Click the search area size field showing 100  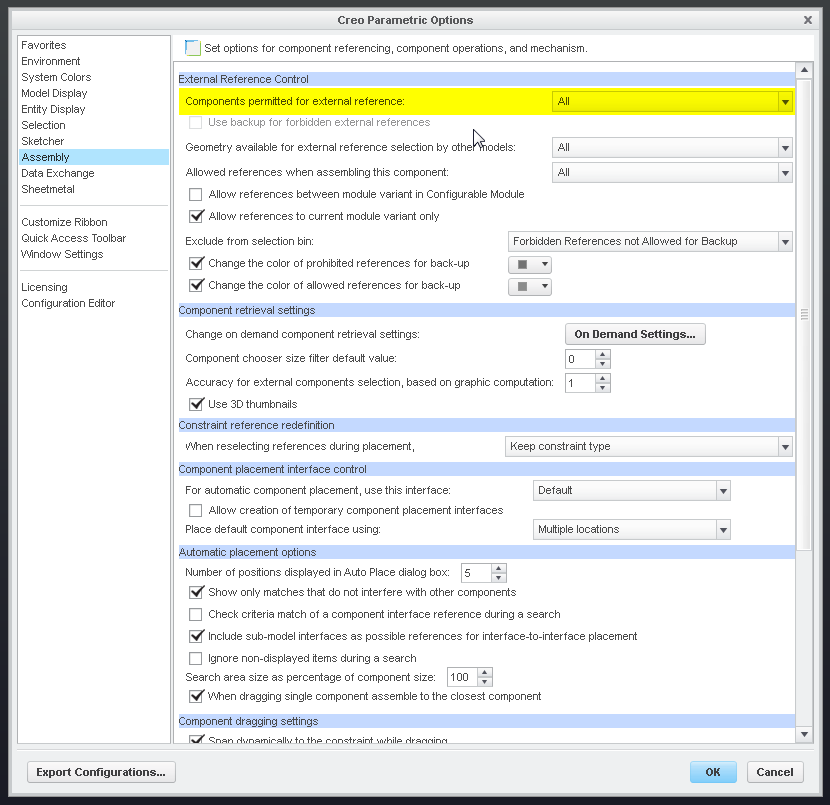coord(463,677)
